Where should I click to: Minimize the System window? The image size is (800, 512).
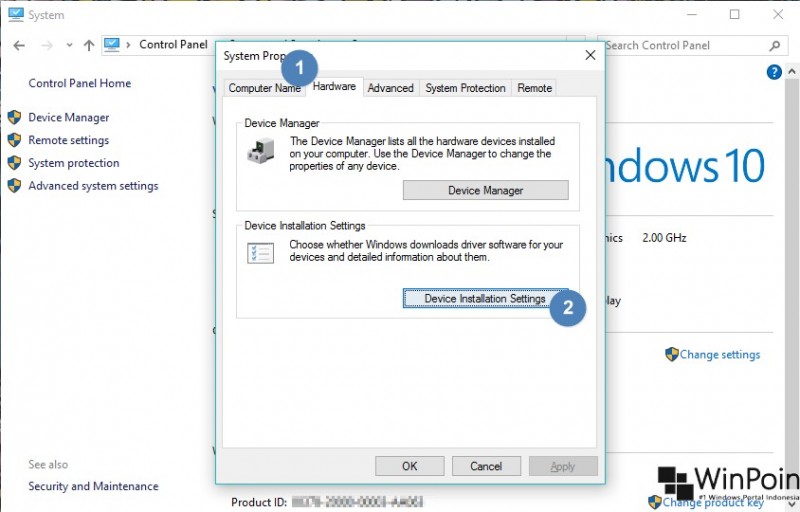click(692, 15)
